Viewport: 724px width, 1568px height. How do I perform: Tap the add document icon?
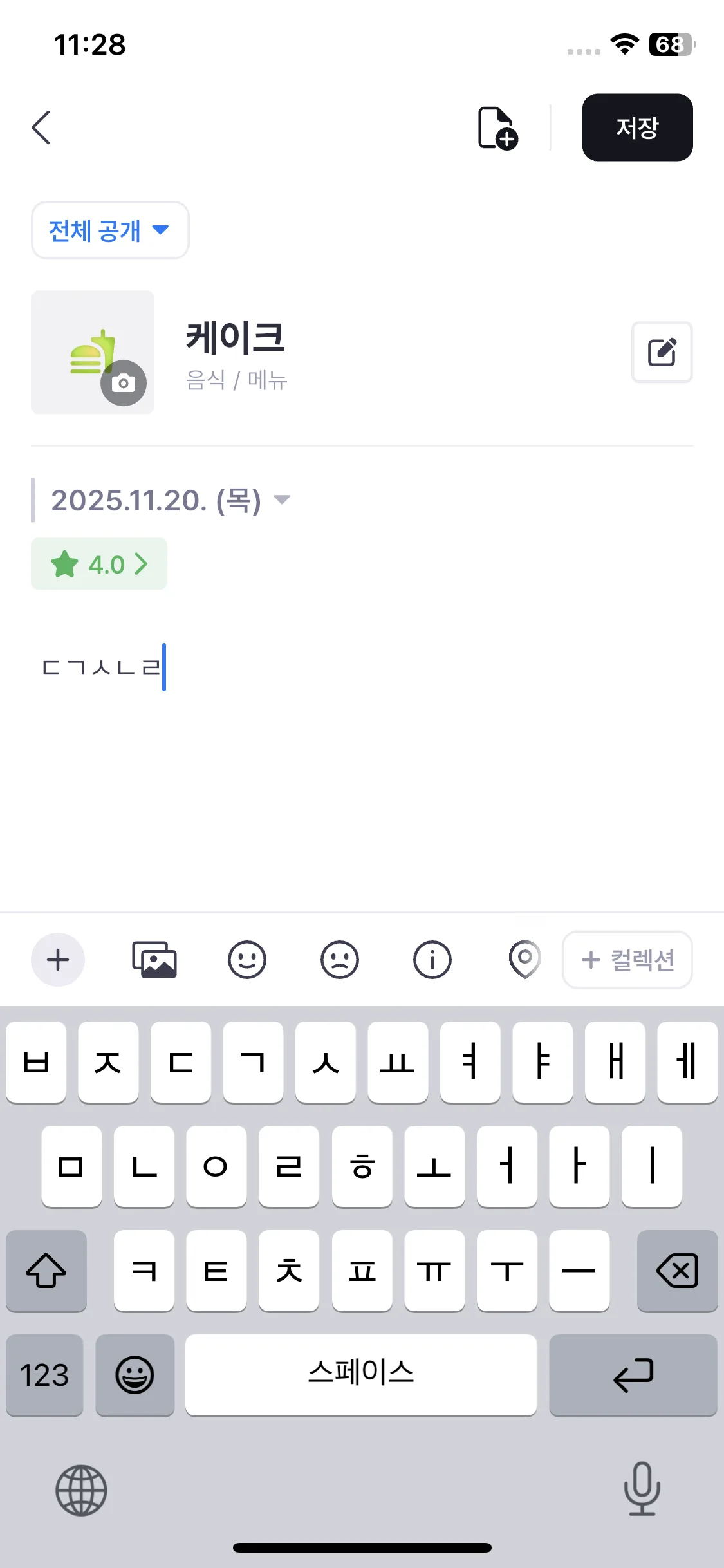tap(497, 127)
